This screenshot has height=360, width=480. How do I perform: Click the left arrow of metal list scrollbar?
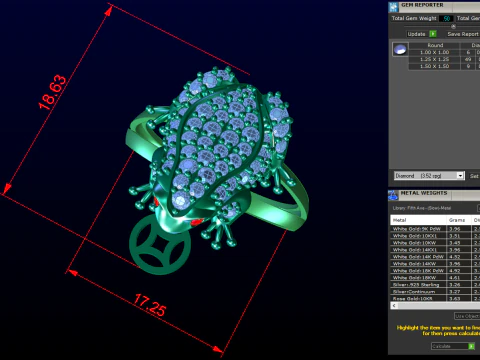394,306
